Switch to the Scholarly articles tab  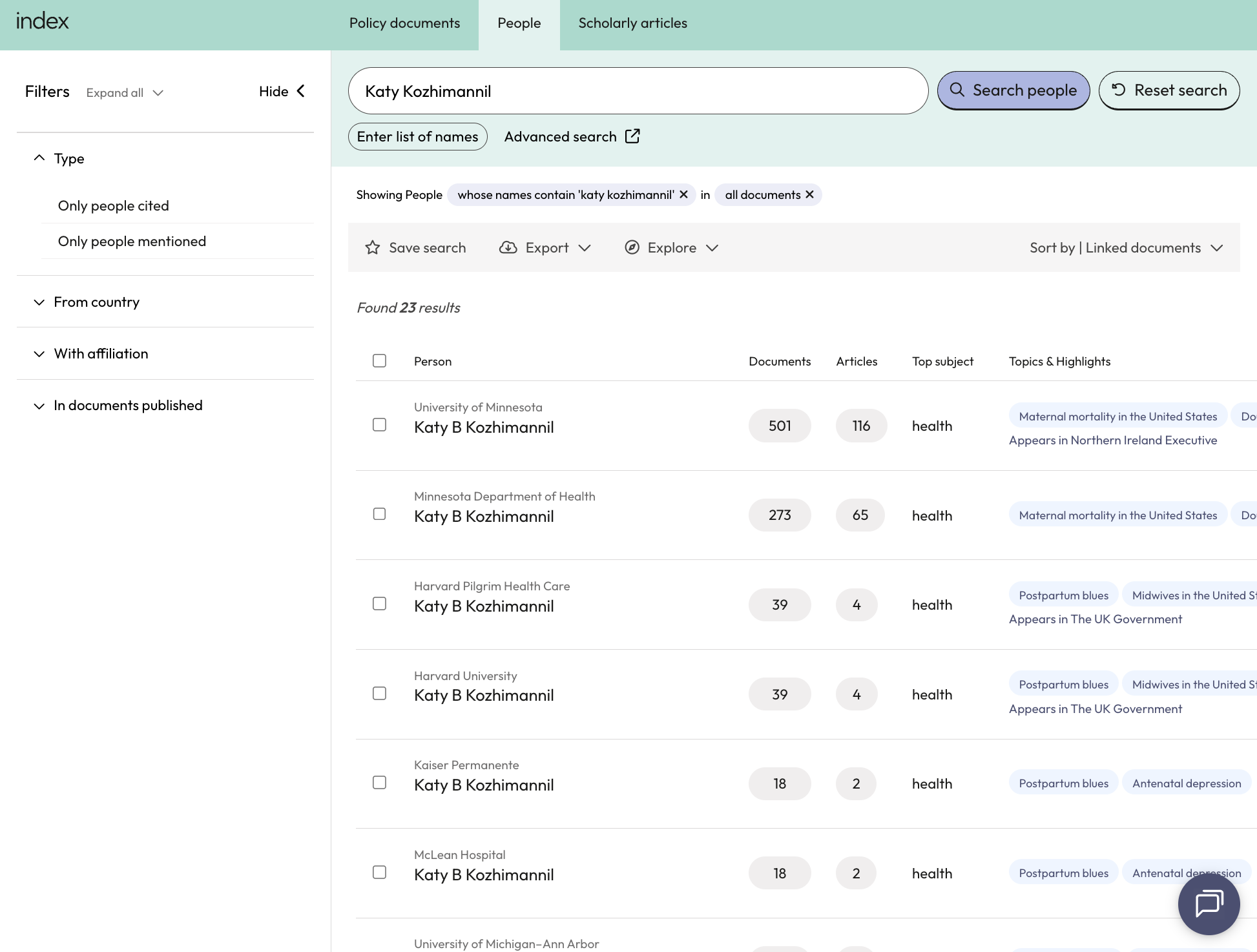coord(632,23)
